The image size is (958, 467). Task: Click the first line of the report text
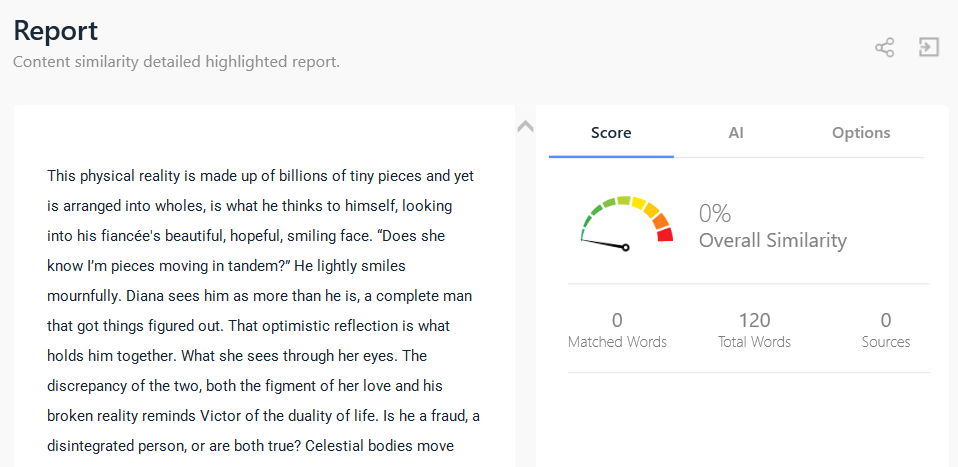(260, 176)
